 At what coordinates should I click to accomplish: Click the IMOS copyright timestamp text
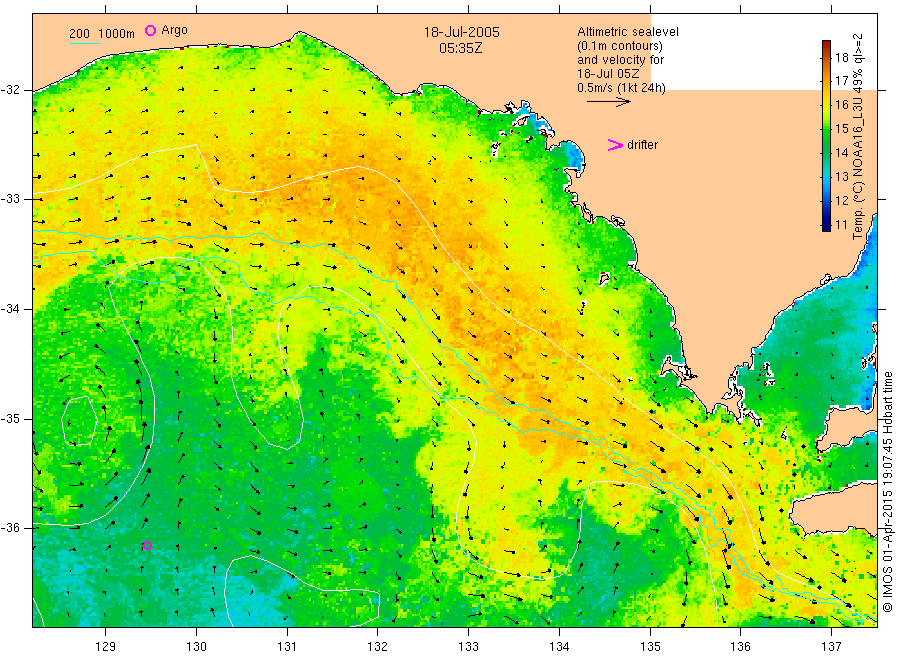[888, 492]
